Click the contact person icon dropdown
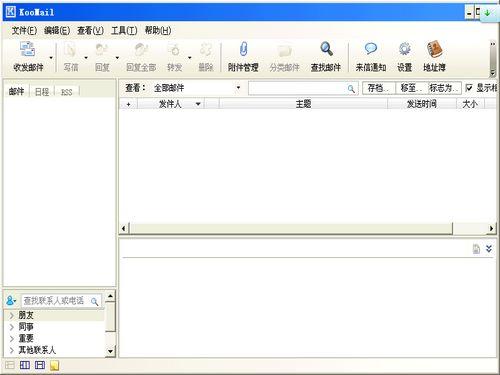Screen dimensions: 500x375 point(11,301)
